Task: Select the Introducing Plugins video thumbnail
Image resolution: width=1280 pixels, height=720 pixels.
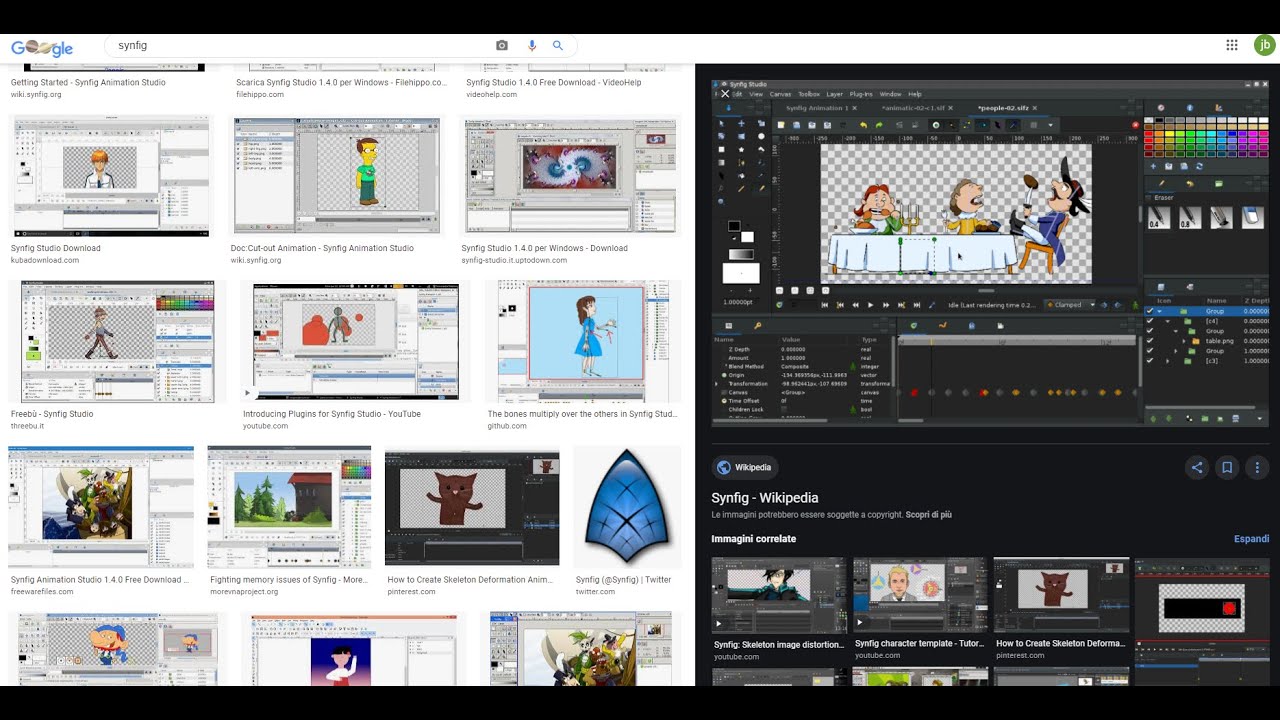Action: [355, 341]
